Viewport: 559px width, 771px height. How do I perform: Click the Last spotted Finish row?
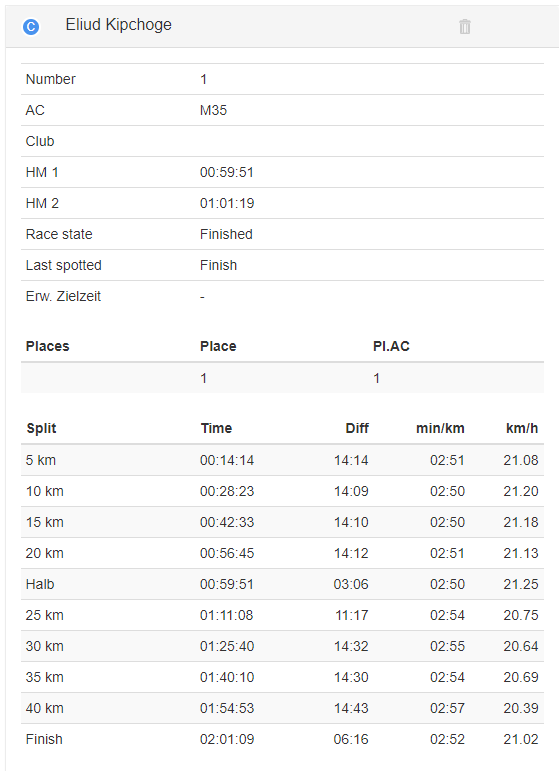click(x=282, y=265)
